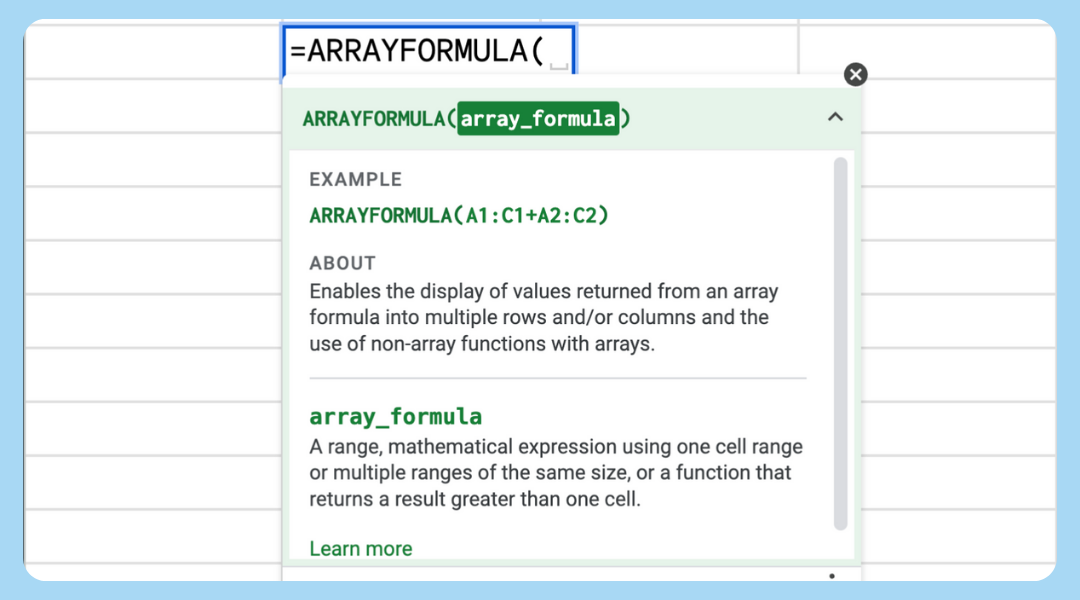Viewport: 1080px width, 600px height.
Task: Click the highlighted array_formula argument chip
Action: pos(538,119)
